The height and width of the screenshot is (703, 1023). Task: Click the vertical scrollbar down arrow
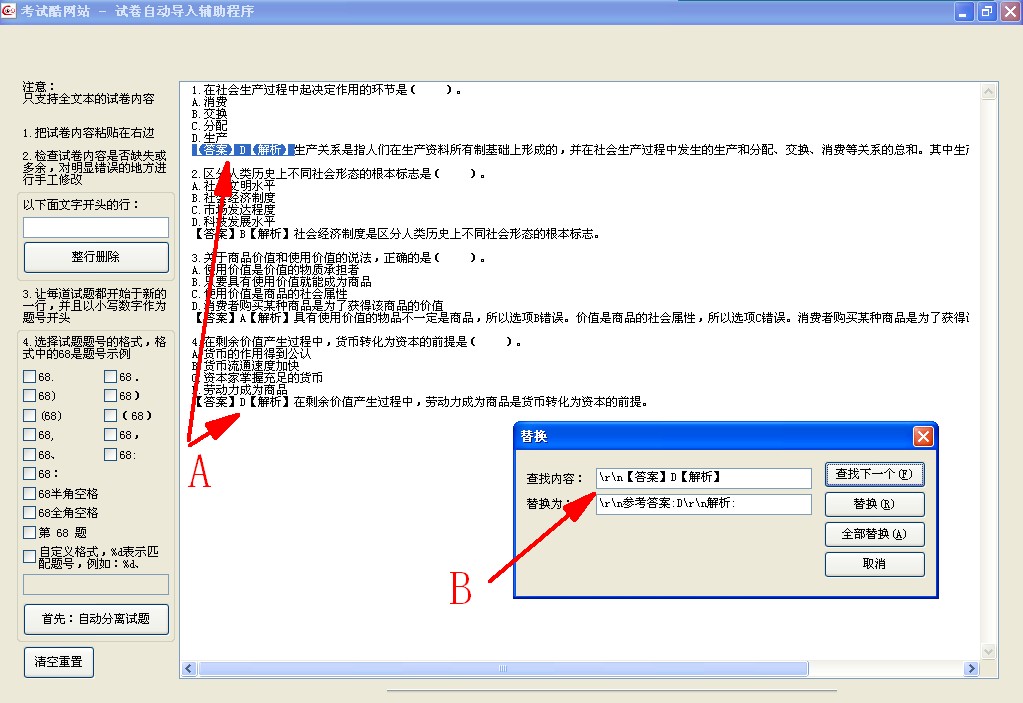[x=989, y=652]
